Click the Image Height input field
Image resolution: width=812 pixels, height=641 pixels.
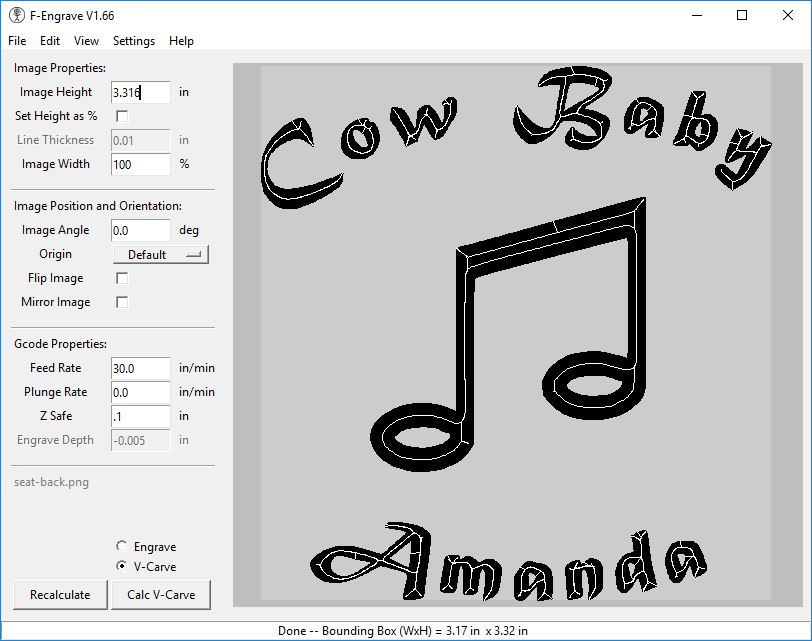140,92
